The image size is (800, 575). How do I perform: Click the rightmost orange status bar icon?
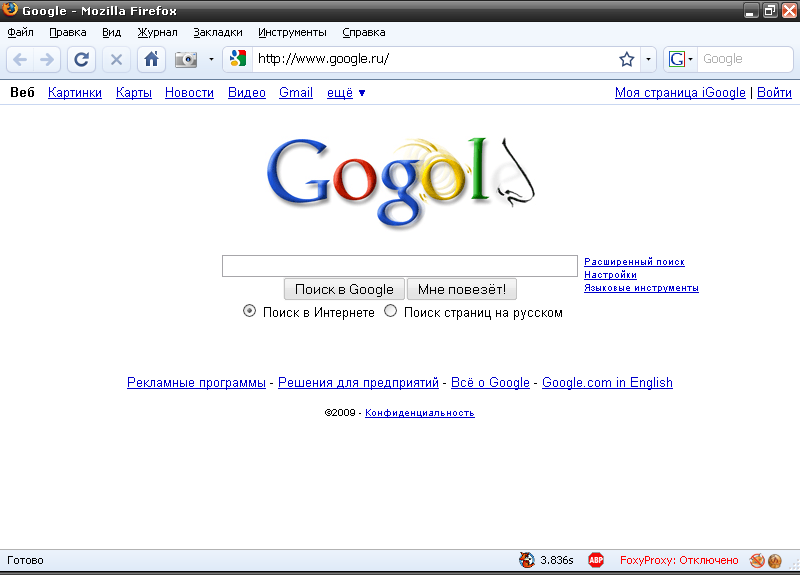[x=774, y=561]
